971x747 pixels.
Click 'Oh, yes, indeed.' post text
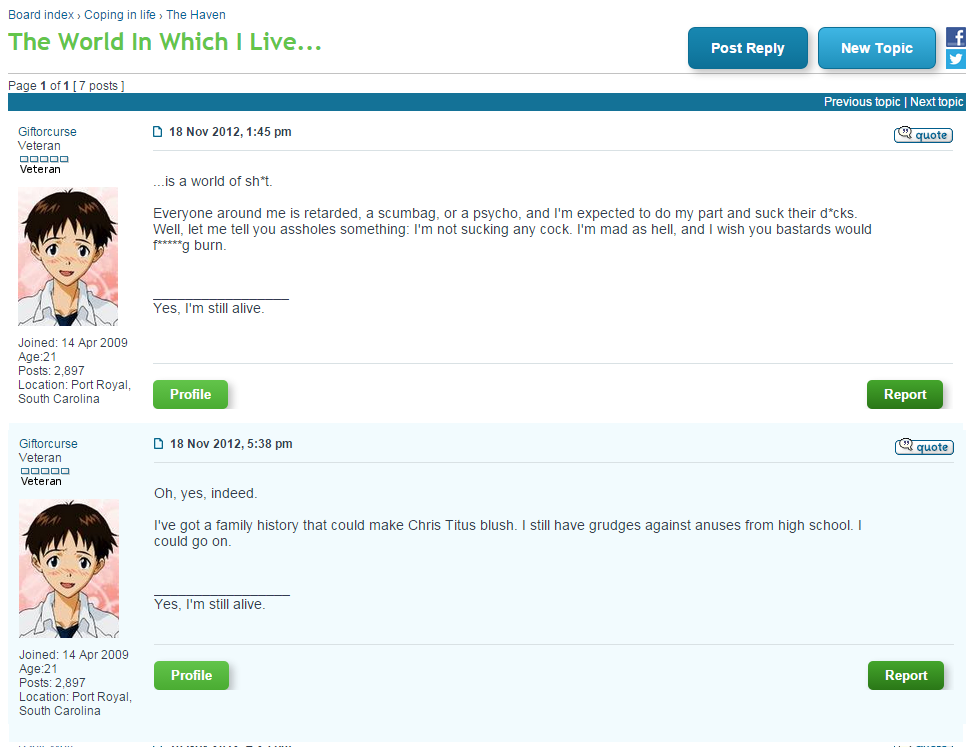click(x=206, y=493)
